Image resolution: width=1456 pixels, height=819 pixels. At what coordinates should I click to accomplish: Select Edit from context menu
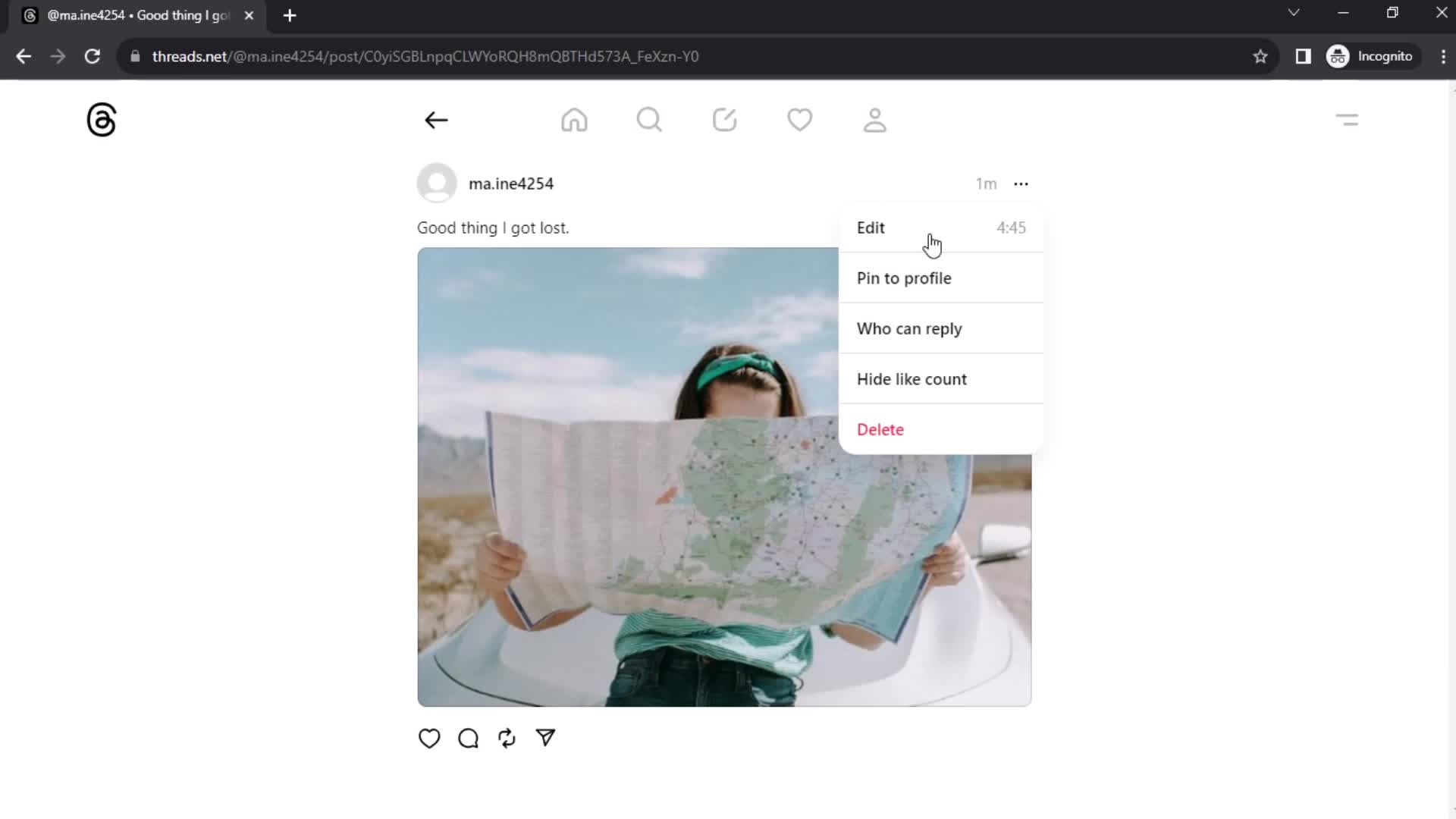point(871,228)
